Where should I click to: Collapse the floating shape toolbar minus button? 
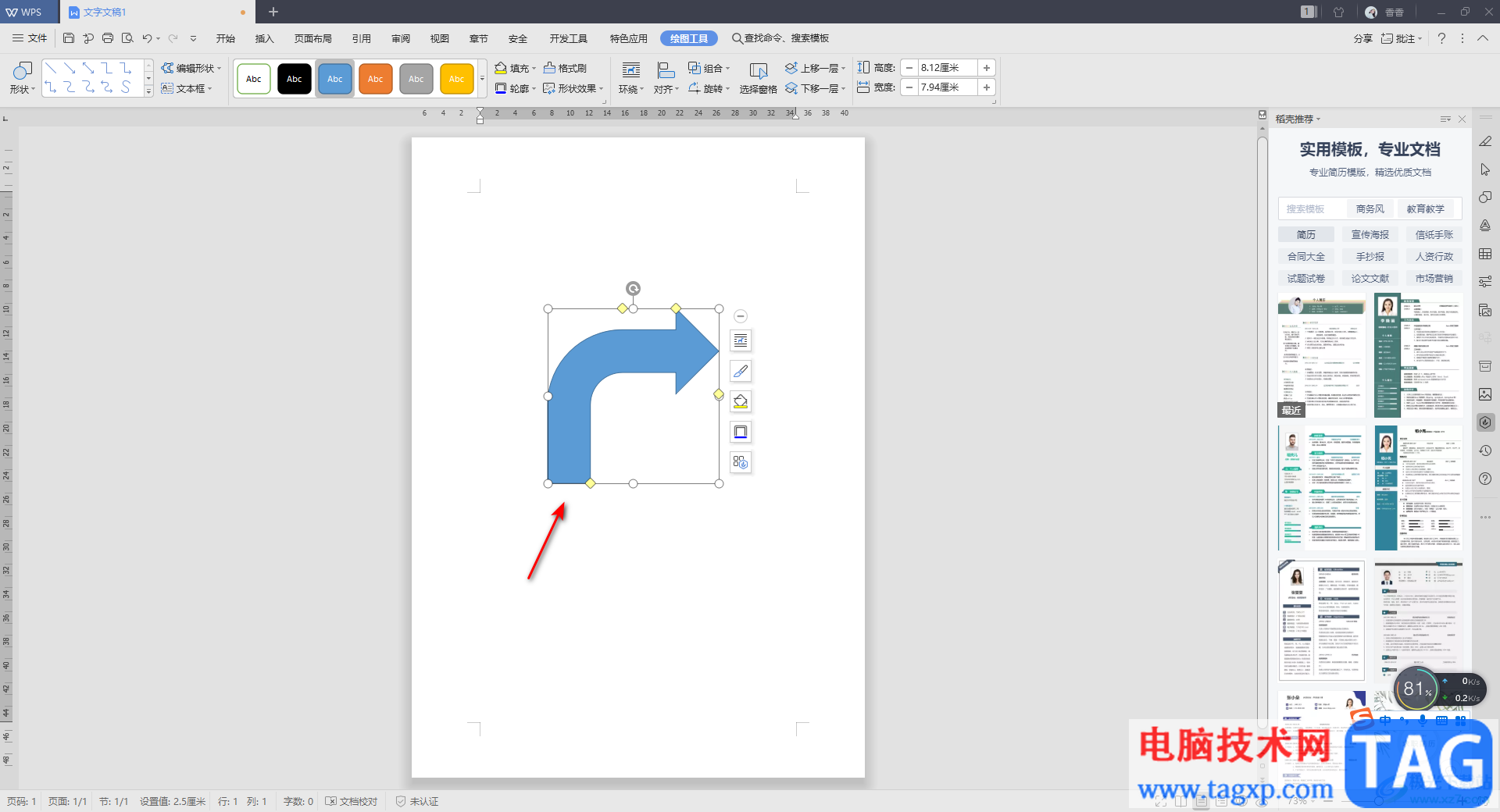(x=741, y=316)
